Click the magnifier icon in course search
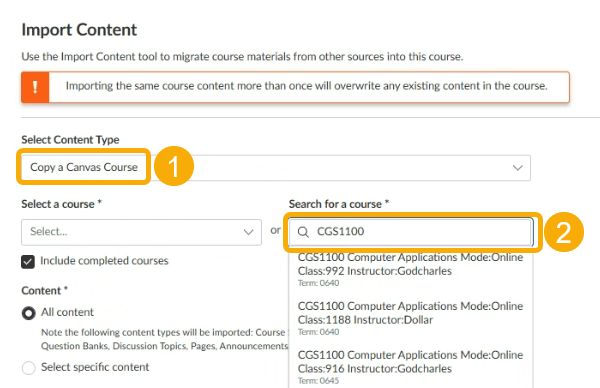 click(x=303, y=232)
